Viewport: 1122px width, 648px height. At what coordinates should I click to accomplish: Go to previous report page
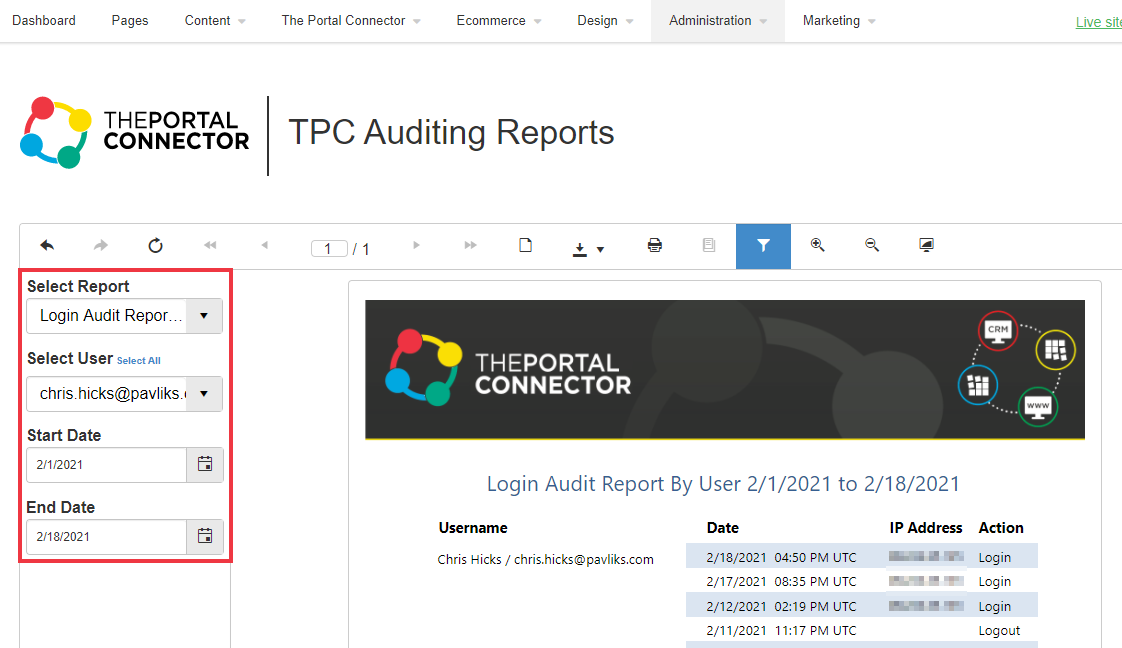tap(265, 245)
